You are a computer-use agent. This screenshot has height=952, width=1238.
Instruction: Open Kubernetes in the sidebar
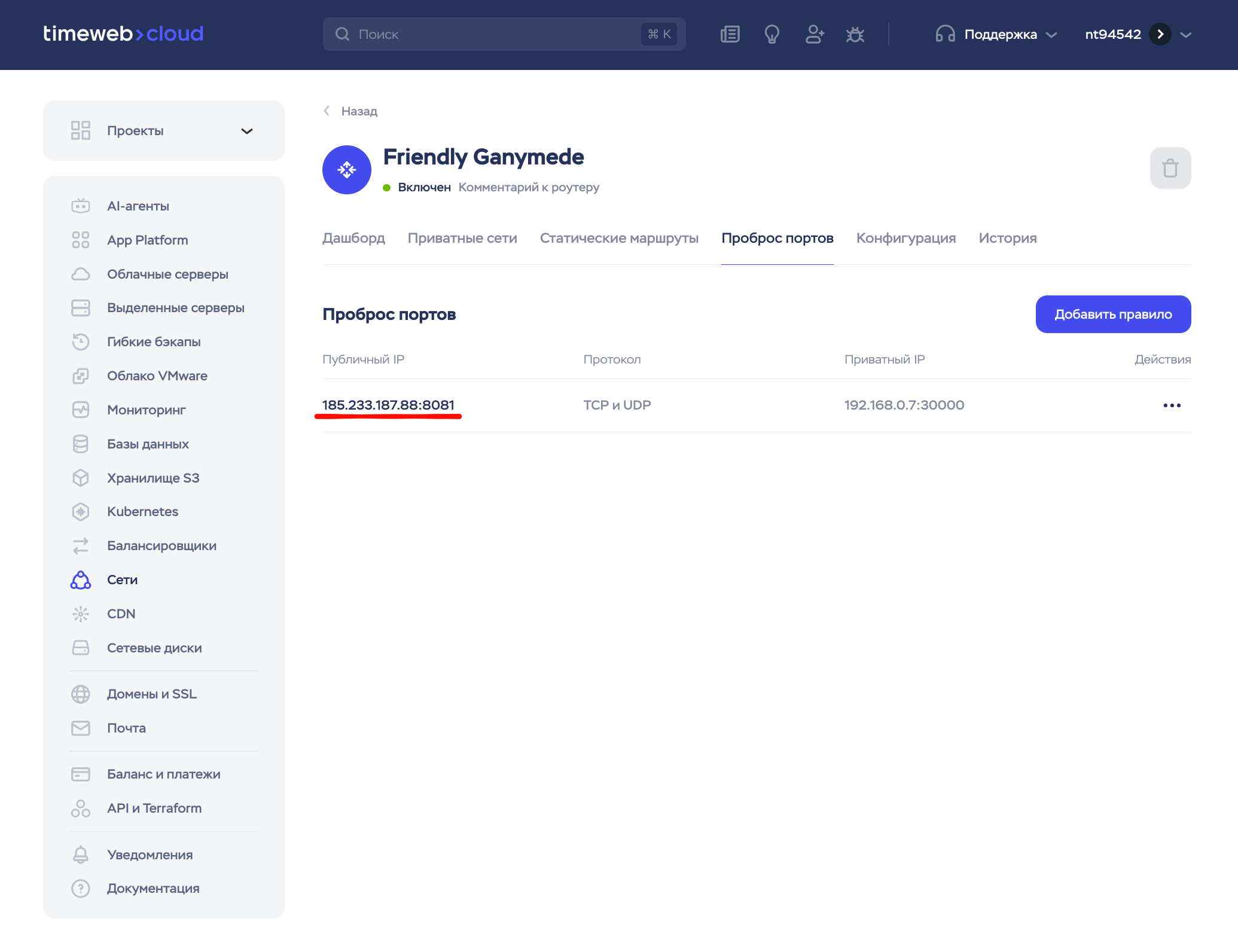click(x=142, y=511)
